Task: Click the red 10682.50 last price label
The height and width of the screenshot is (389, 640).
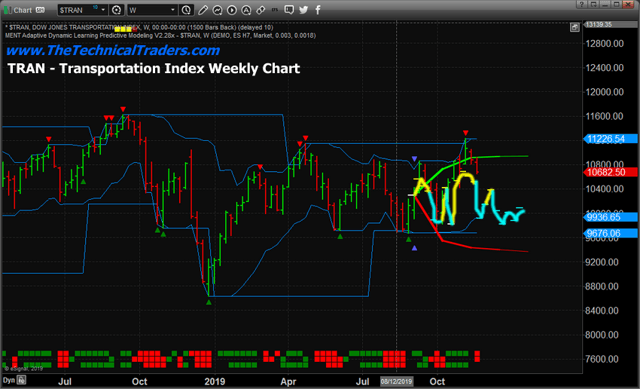Action: [x=610, y=172]
